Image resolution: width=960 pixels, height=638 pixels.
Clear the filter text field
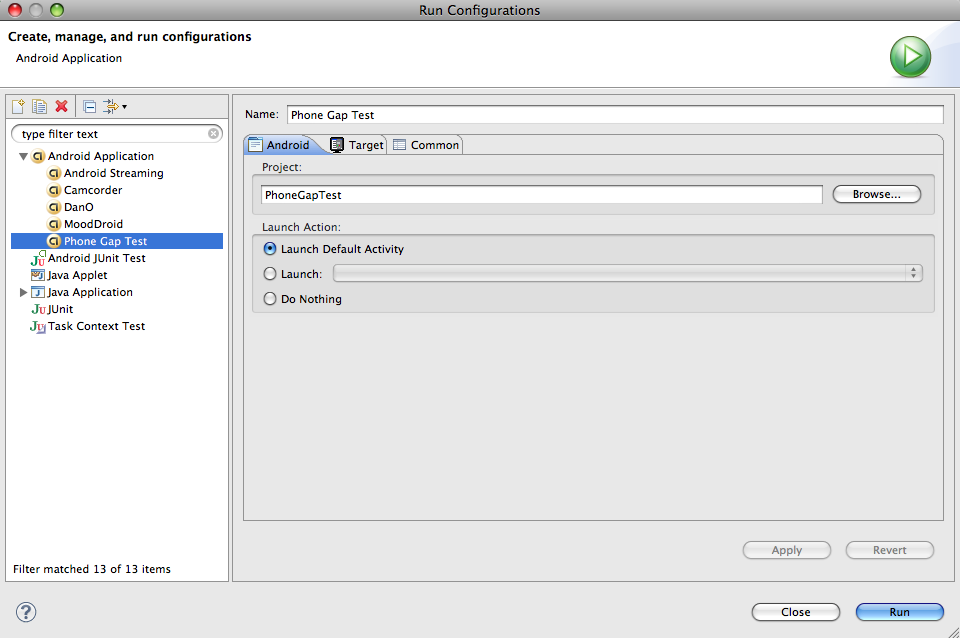[x=213, y=133]
